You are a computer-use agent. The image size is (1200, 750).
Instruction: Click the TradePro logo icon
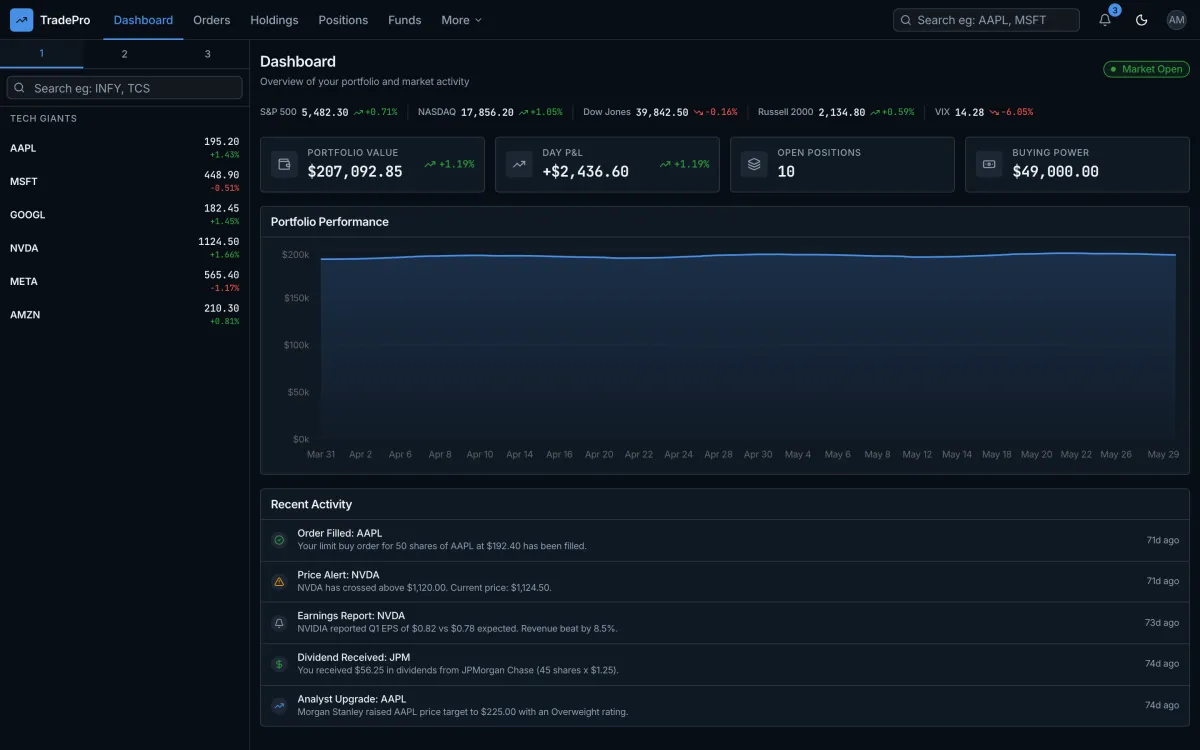pos(21,20)
